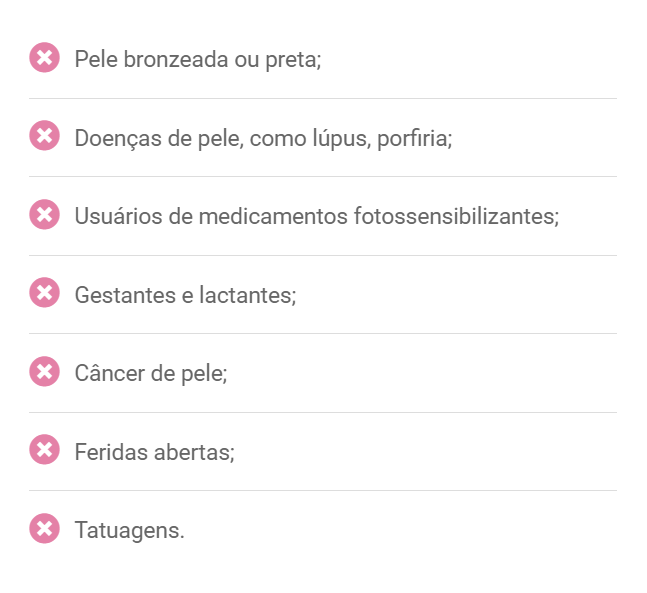Click the 'Tatuagens.' text
Screen dimensions: 647x593
[129, 530]
